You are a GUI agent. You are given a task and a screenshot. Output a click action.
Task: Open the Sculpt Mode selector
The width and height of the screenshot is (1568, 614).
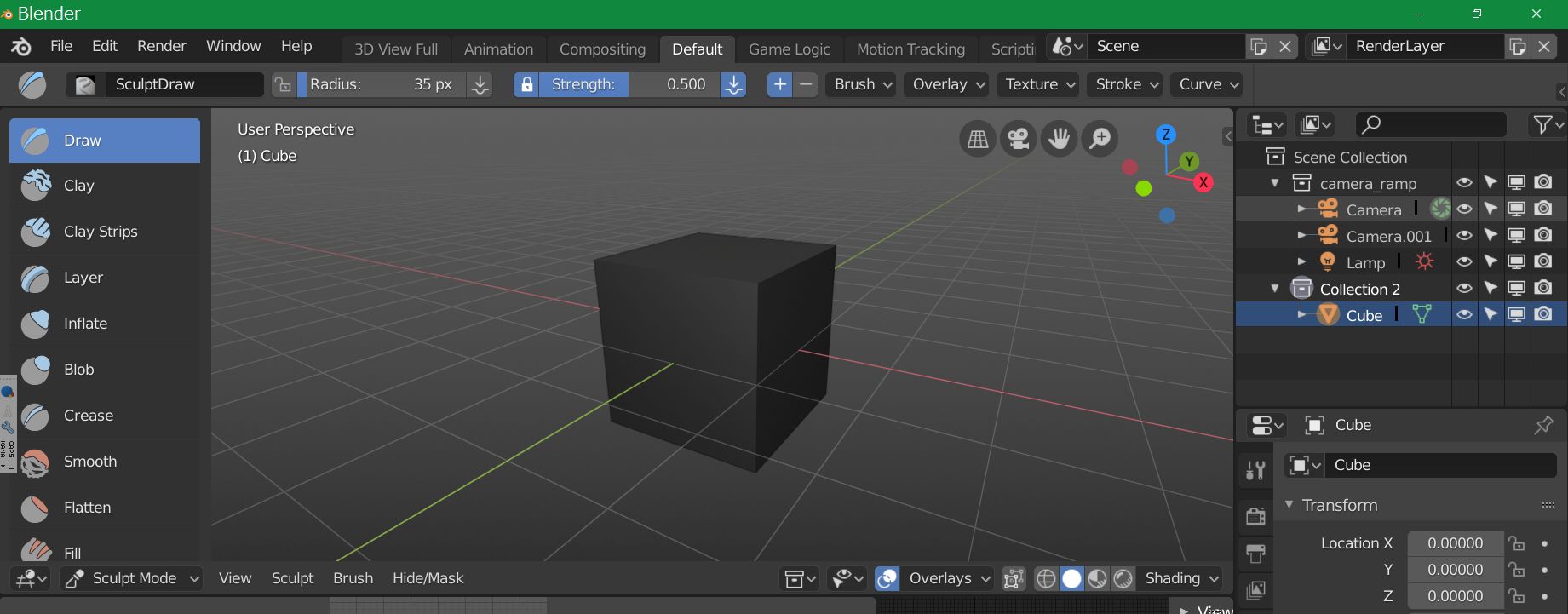[x=133, y=578]
